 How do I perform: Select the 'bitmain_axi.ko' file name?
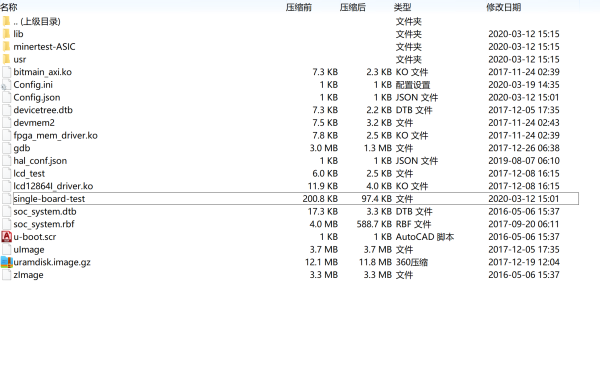(42, 72)
